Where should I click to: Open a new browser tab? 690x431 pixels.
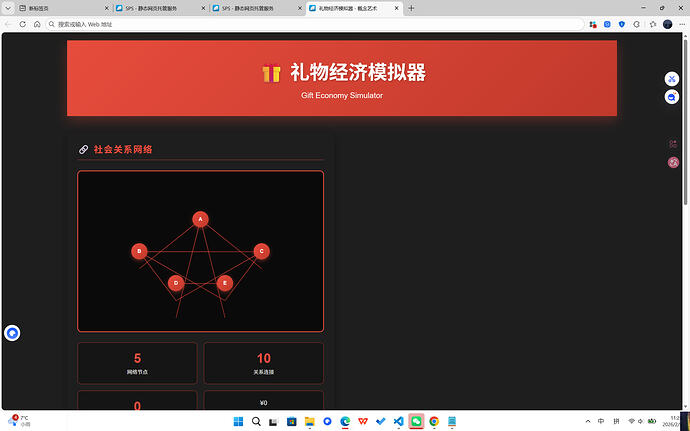(411, 8)
